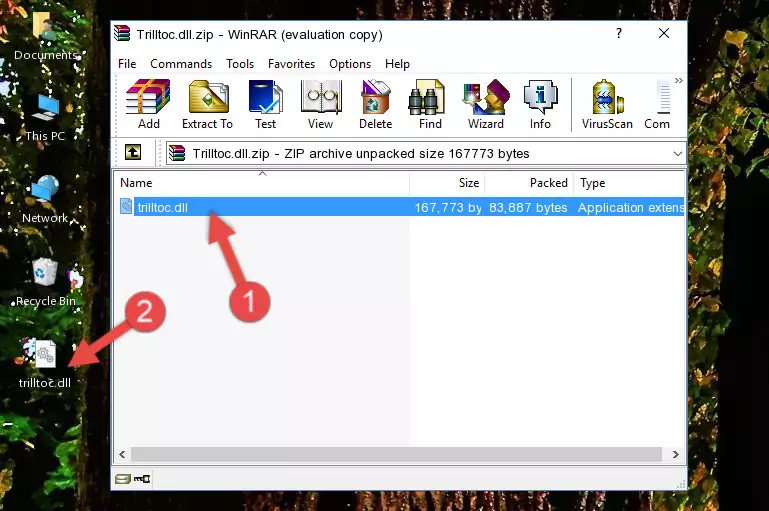Select the Documents desktop icon
This screenshot has height=511, width=769.
pyautogui.click(x=46, y=37)
